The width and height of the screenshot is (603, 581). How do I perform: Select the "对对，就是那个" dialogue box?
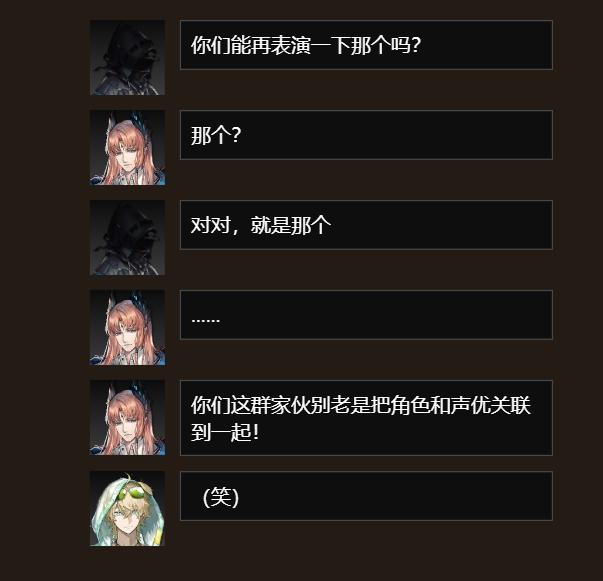pyautogui.click(x=366, y=225)
